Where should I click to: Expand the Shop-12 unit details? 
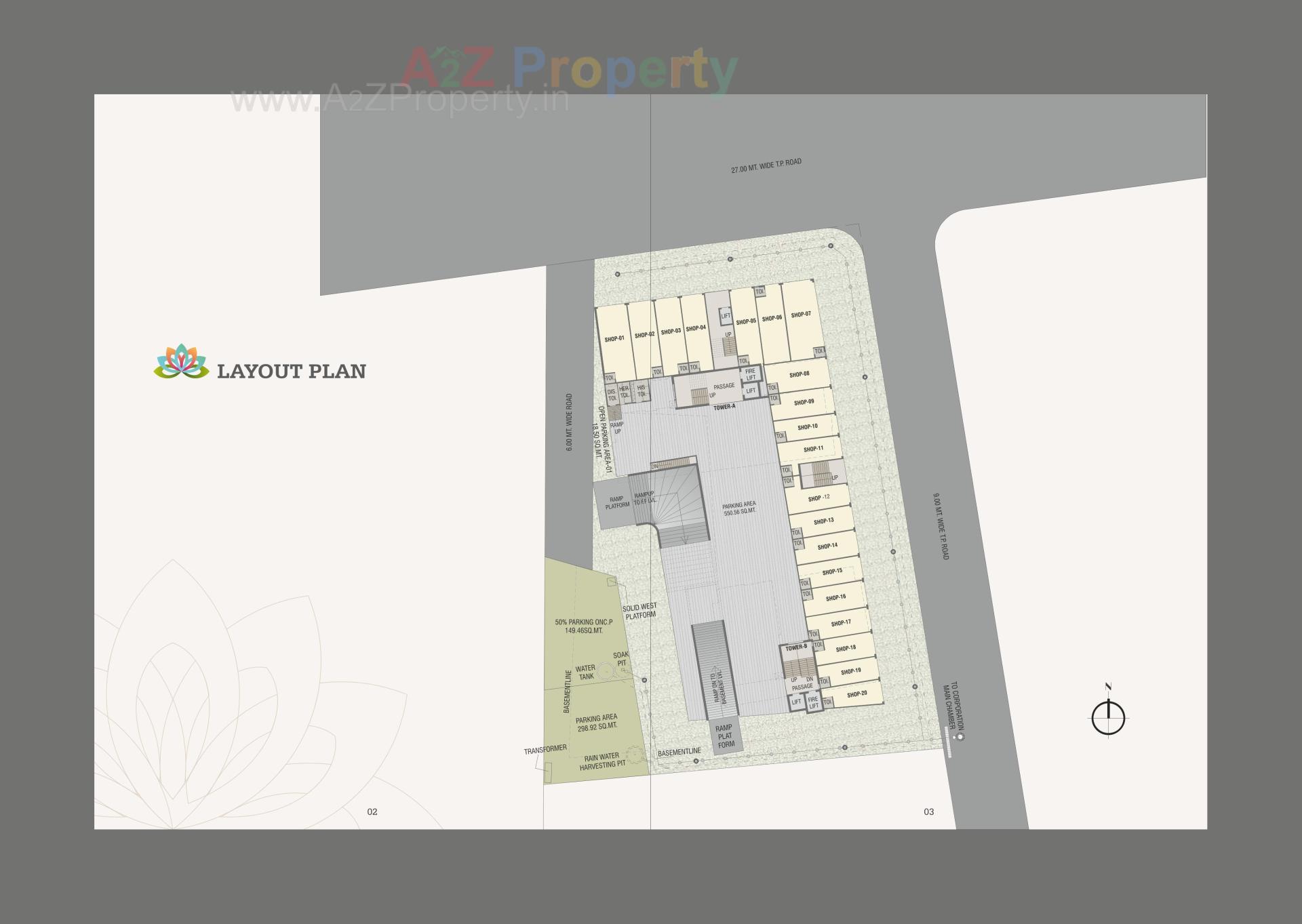821,497
